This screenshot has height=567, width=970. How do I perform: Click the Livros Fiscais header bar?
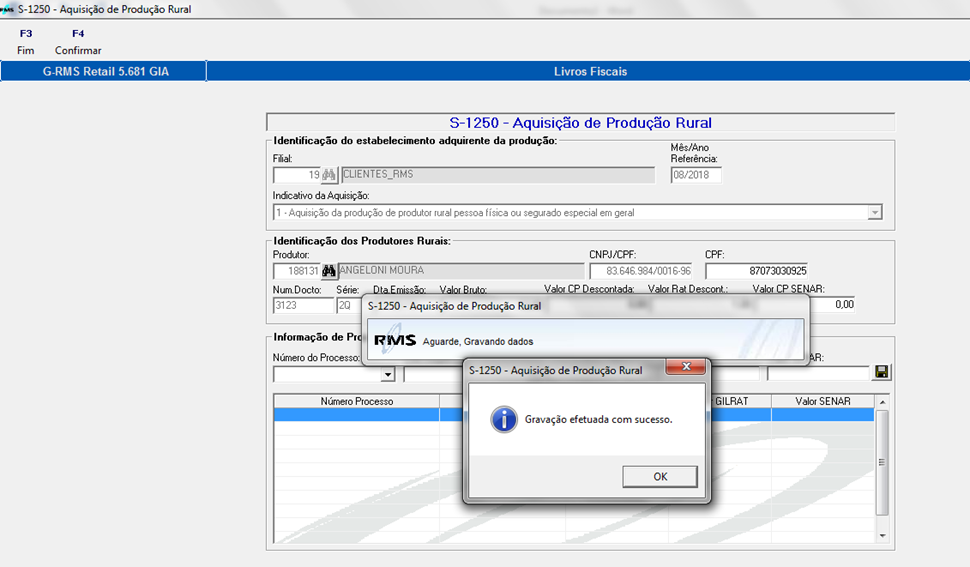(590, 72)
